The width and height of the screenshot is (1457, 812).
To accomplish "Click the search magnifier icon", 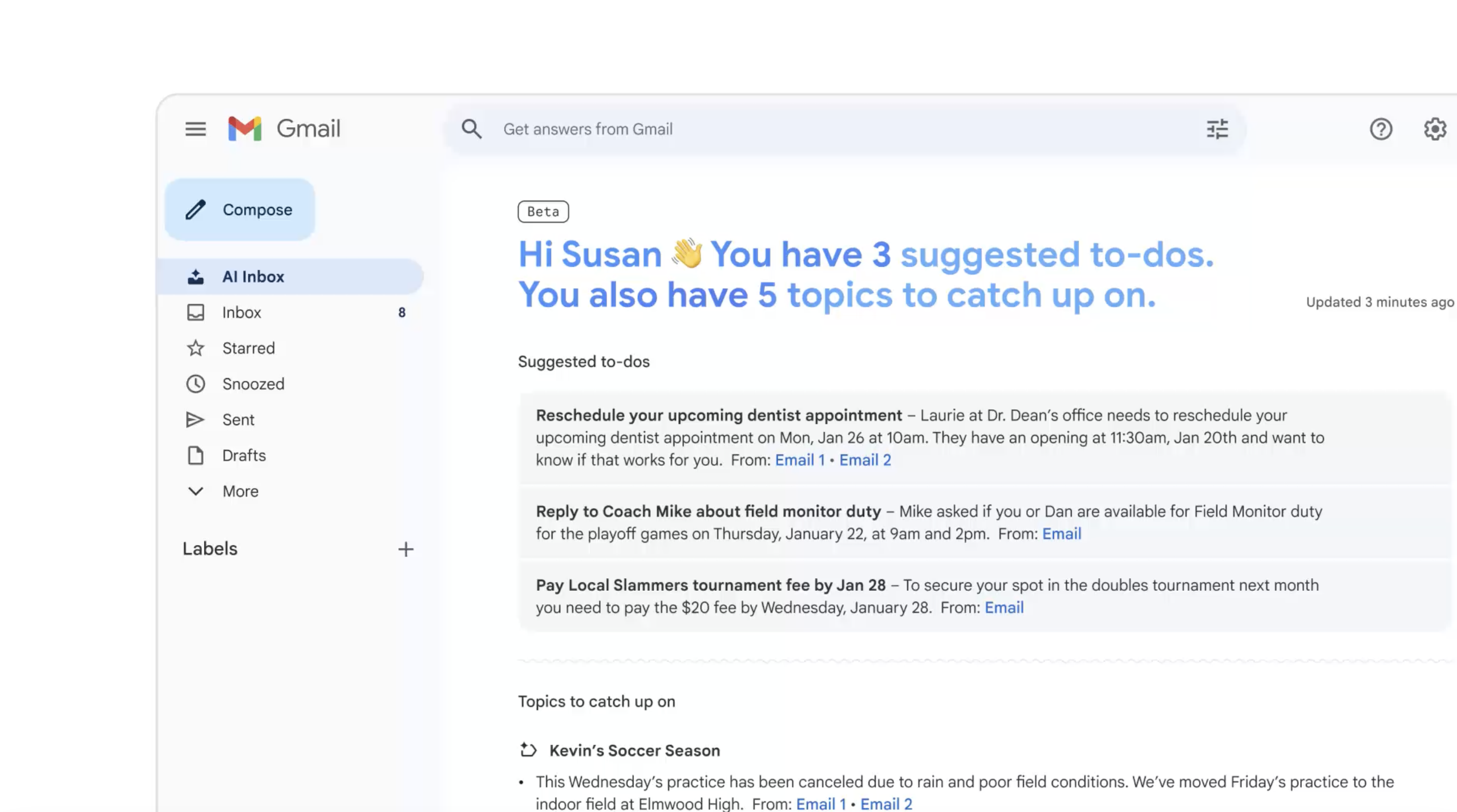I will (x=471, y=129).
